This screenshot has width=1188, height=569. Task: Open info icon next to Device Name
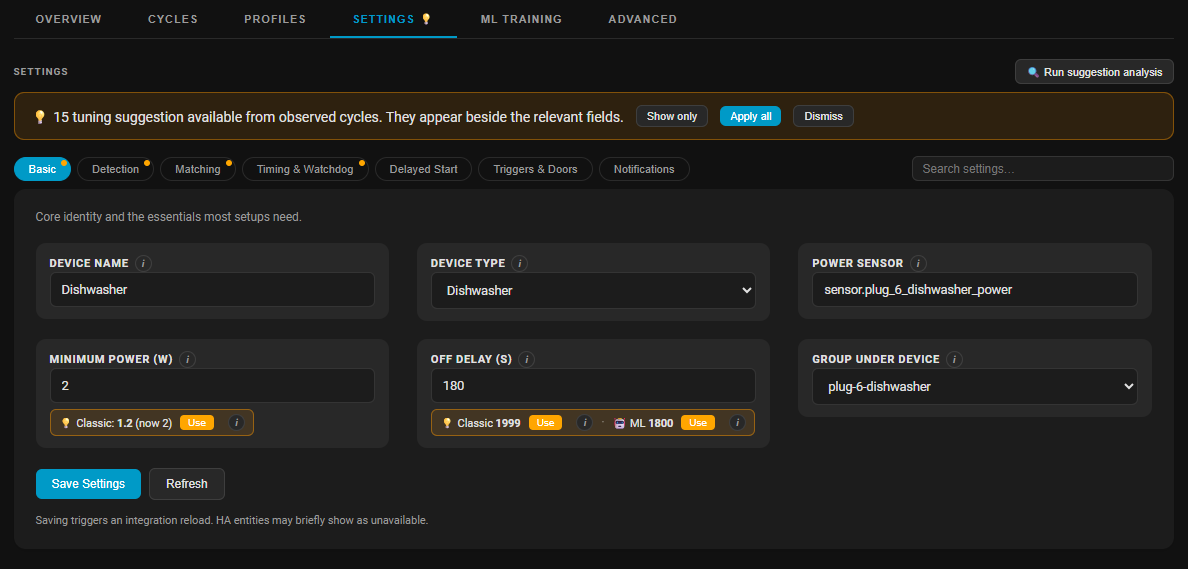[144, 264]
